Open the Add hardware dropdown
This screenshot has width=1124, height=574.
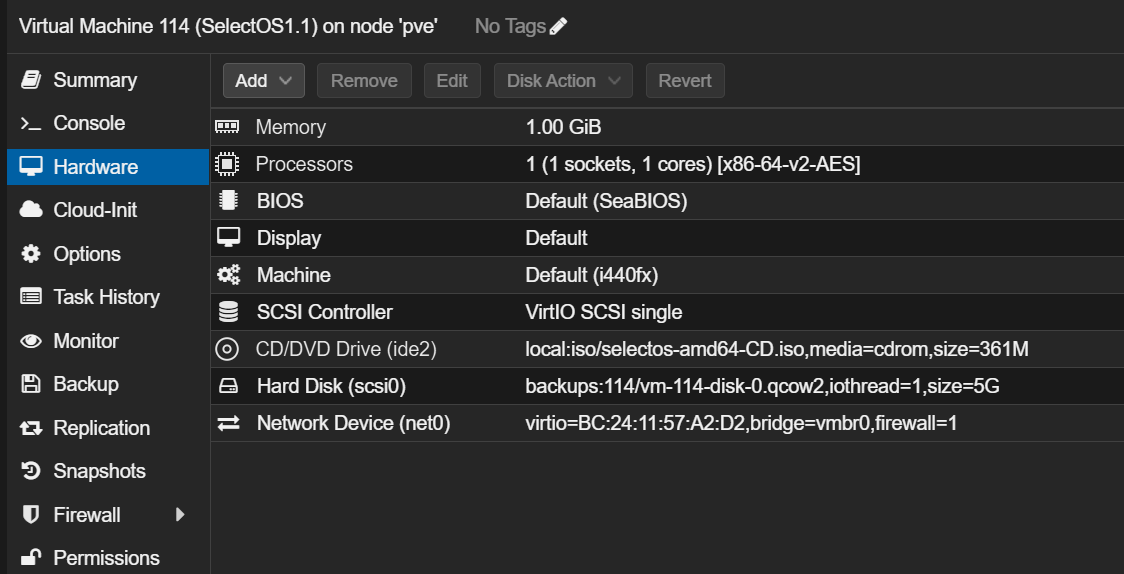pyautogui.click(x=263, y=81)
